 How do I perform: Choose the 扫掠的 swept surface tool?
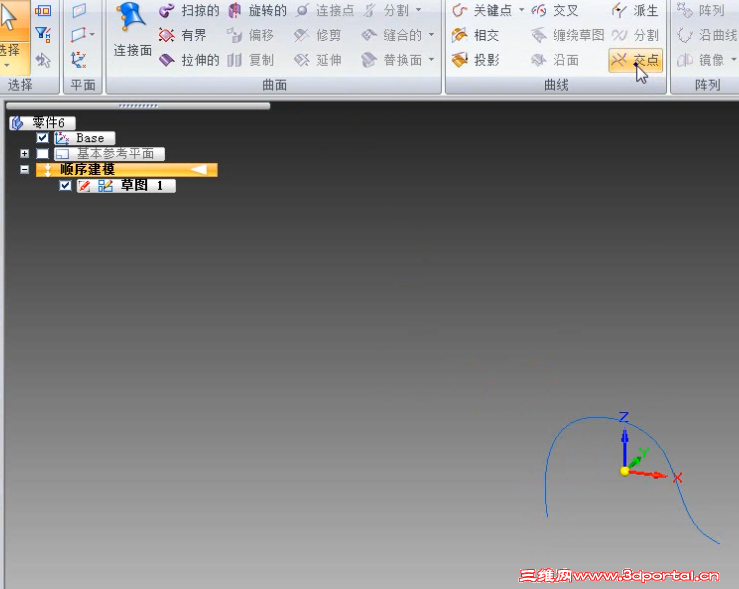(189, 11)
